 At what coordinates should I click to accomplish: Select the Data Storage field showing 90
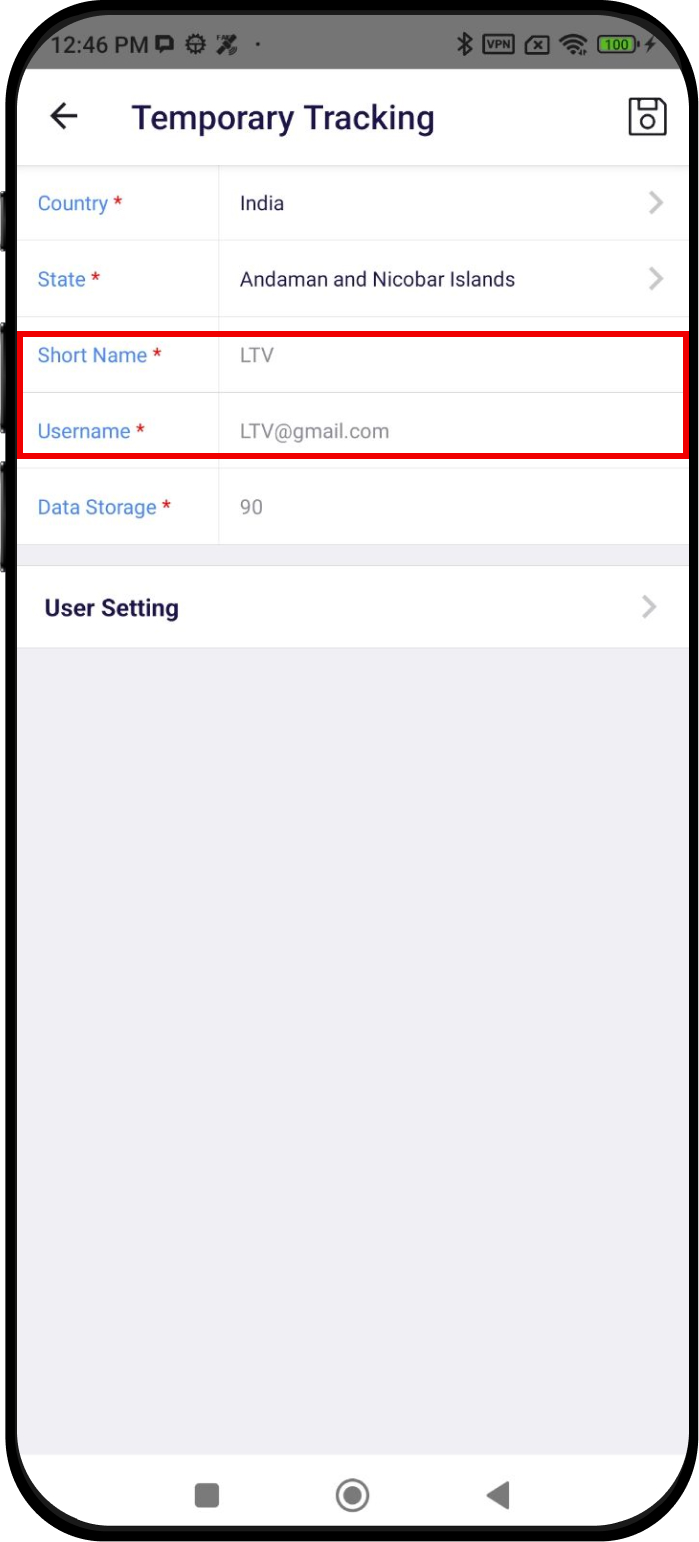(453, 507)
